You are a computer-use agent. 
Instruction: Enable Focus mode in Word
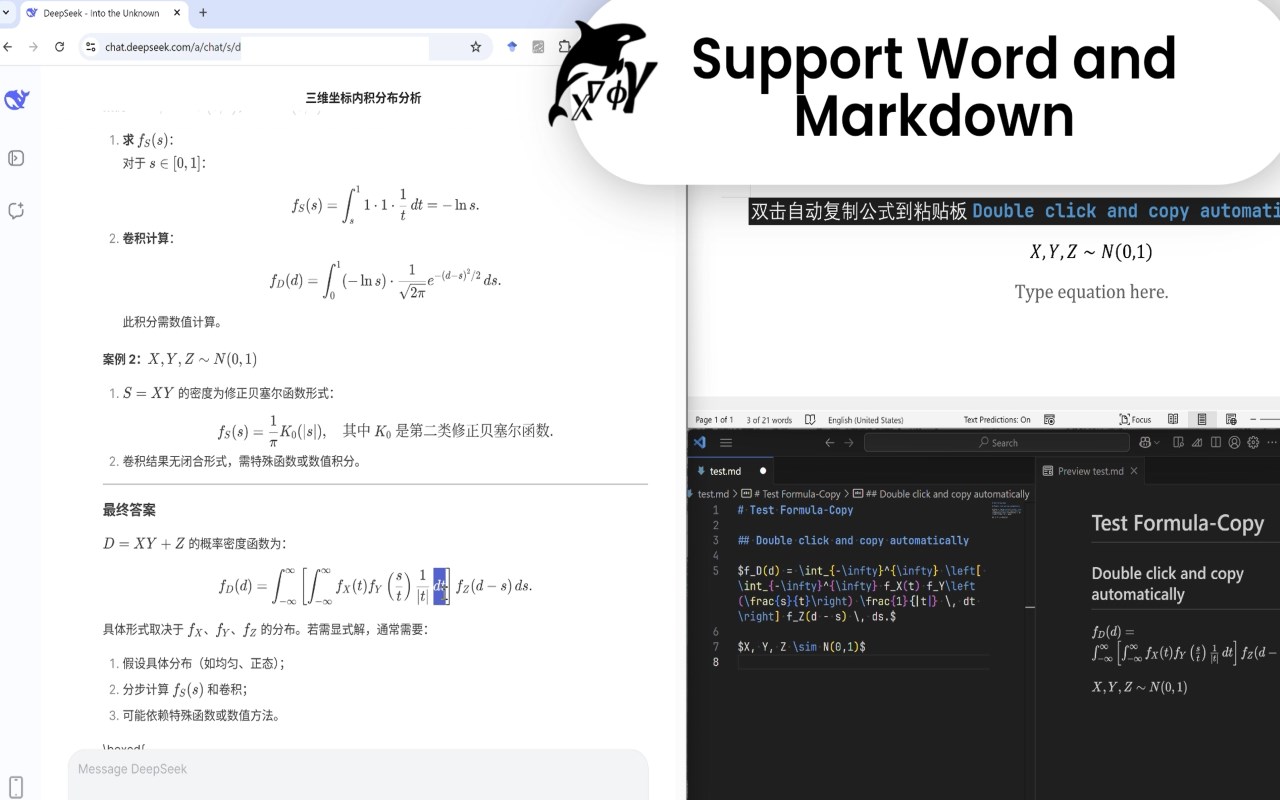(x=1135, y=420)
